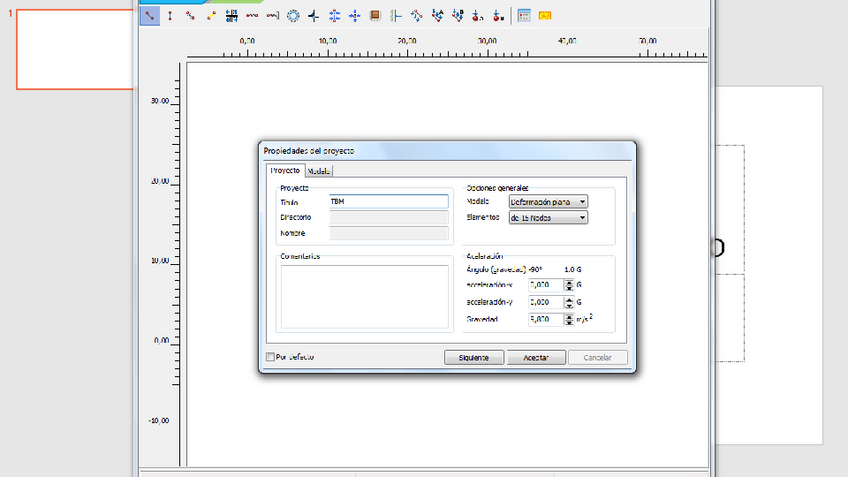Open material sets brown book icon
Viewport: 848px width, 477px height.
coord(375,15)
